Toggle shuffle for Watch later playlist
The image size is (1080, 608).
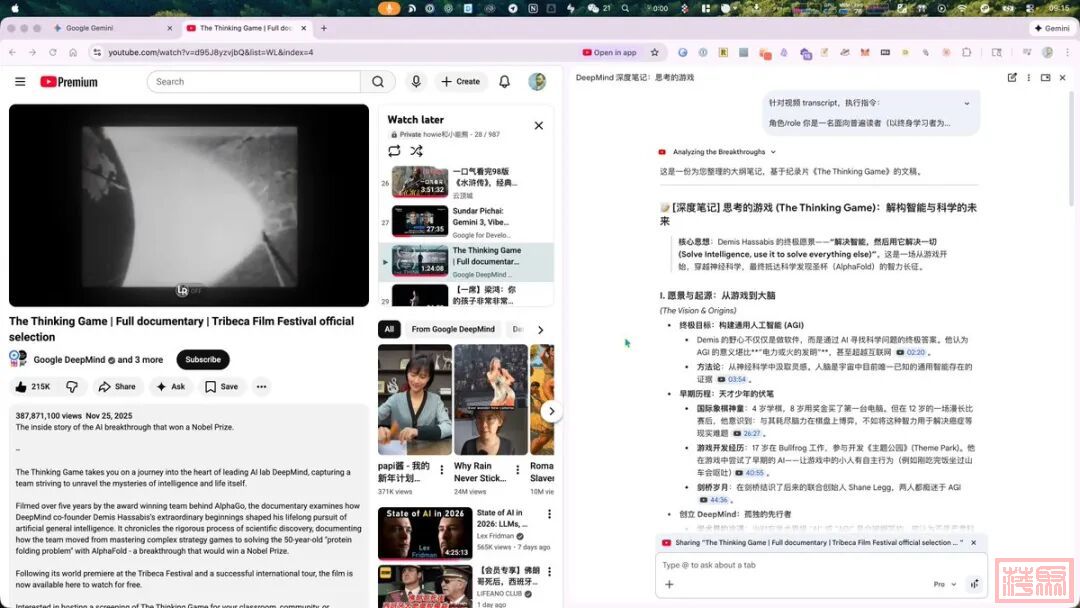click(416, 151)
